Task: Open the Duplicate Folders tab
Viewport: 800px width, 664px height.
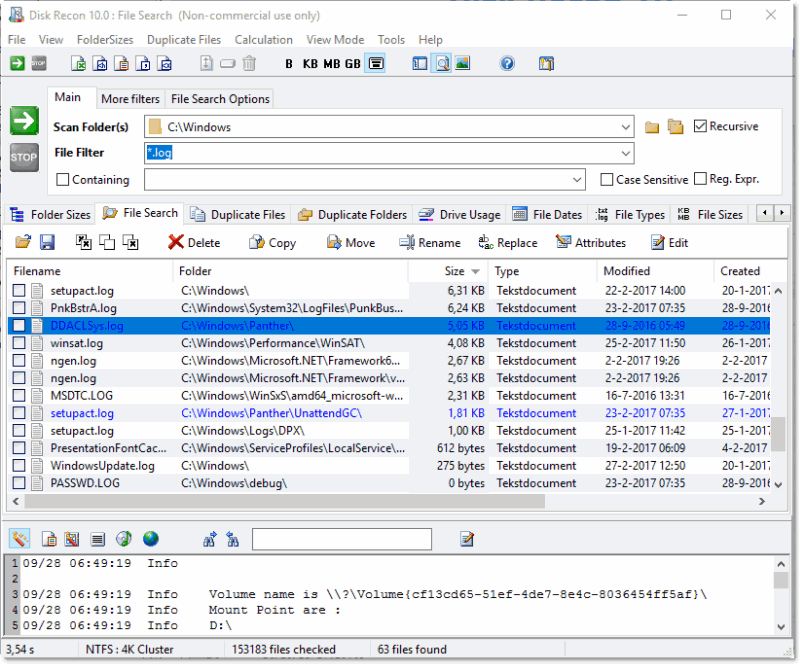Action: [353, 214]
